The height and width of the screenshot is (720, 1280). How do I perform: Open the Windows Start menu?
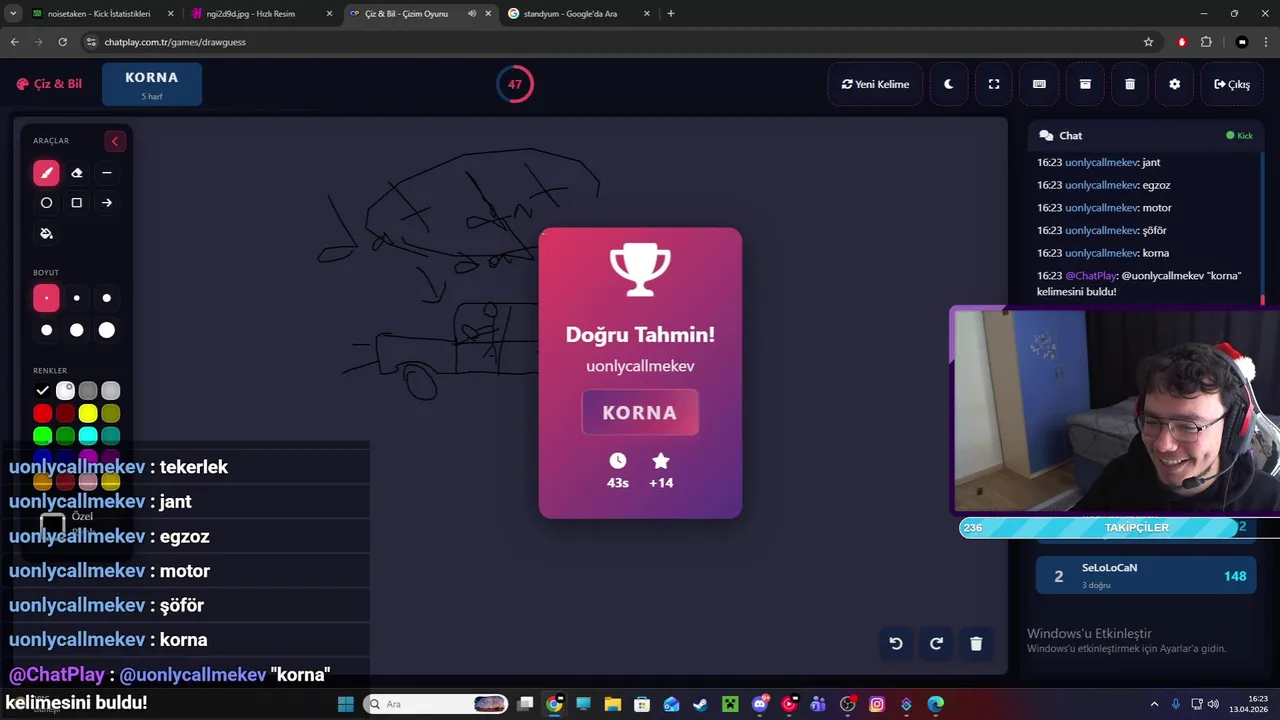point(346,704)
